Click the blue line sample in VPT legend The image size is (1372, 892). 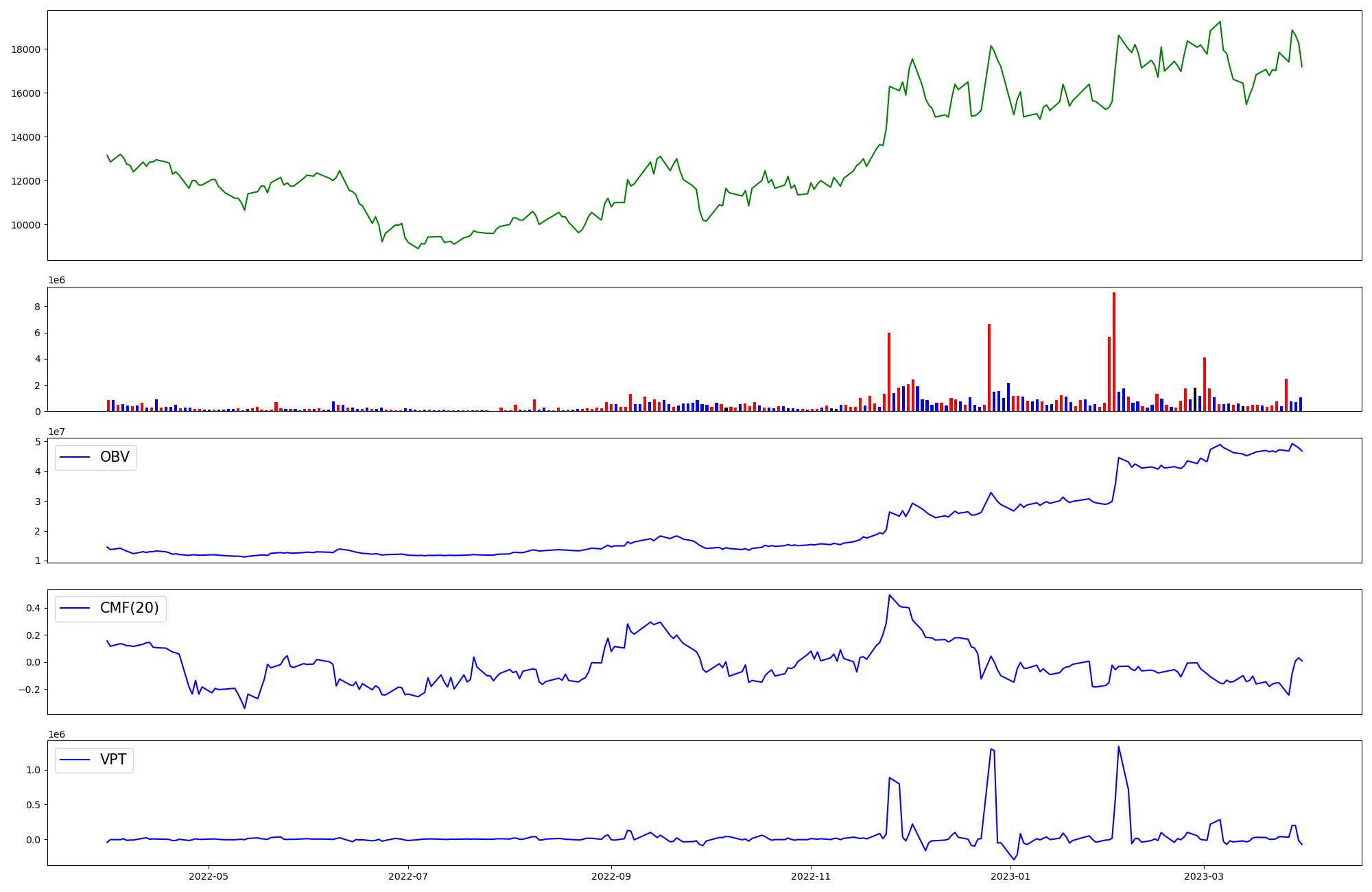[x=75, y=760]
